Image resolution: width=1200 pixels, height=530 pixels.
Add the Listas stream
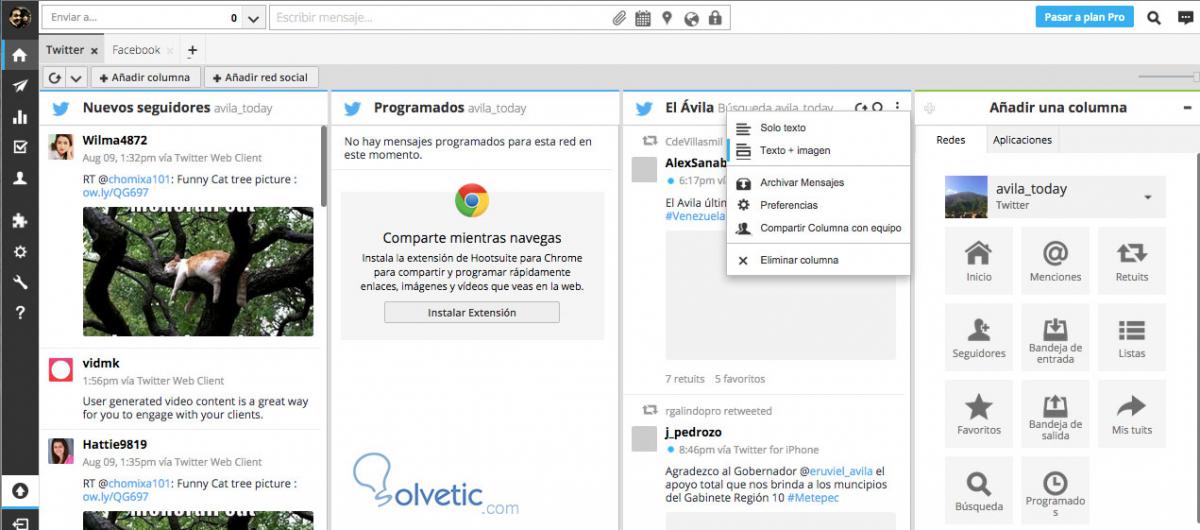point(1132,337)
